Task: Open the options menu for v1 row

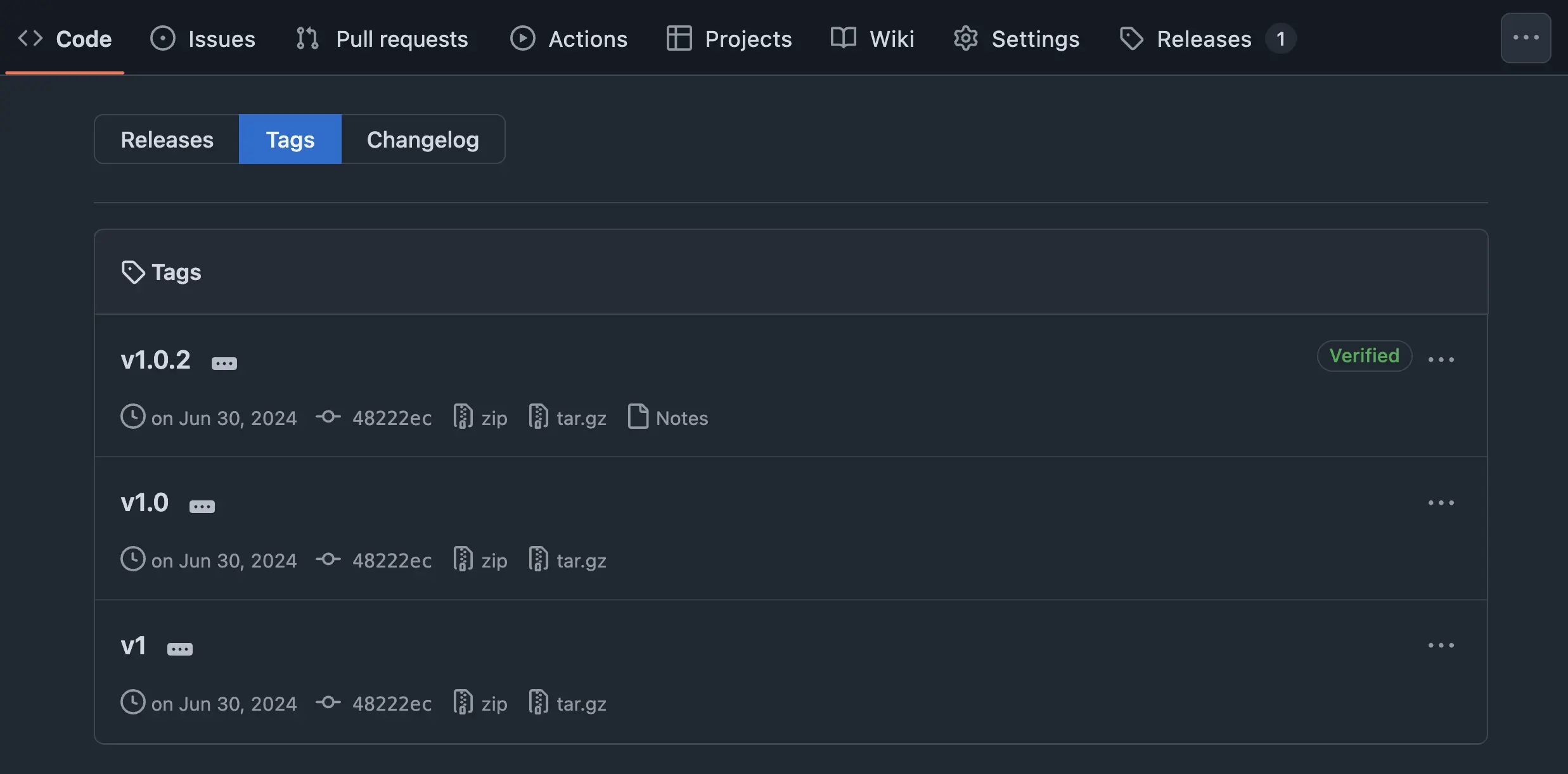Action: coord(1441,645)
